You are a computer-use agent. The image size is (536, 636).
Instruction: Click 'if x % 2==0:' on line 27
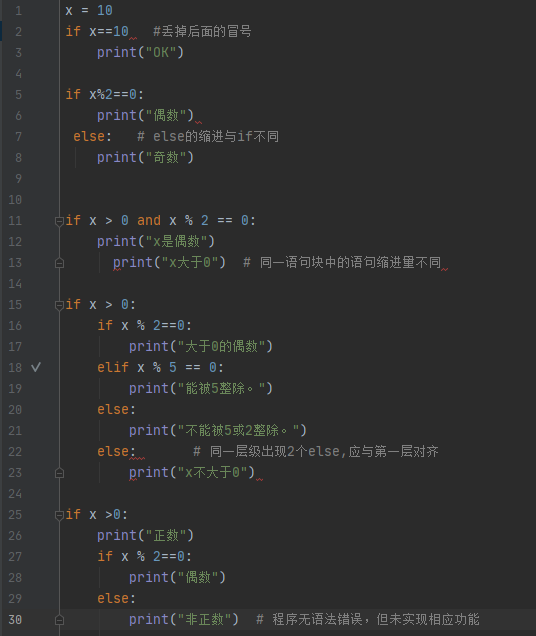coord(144,556)
